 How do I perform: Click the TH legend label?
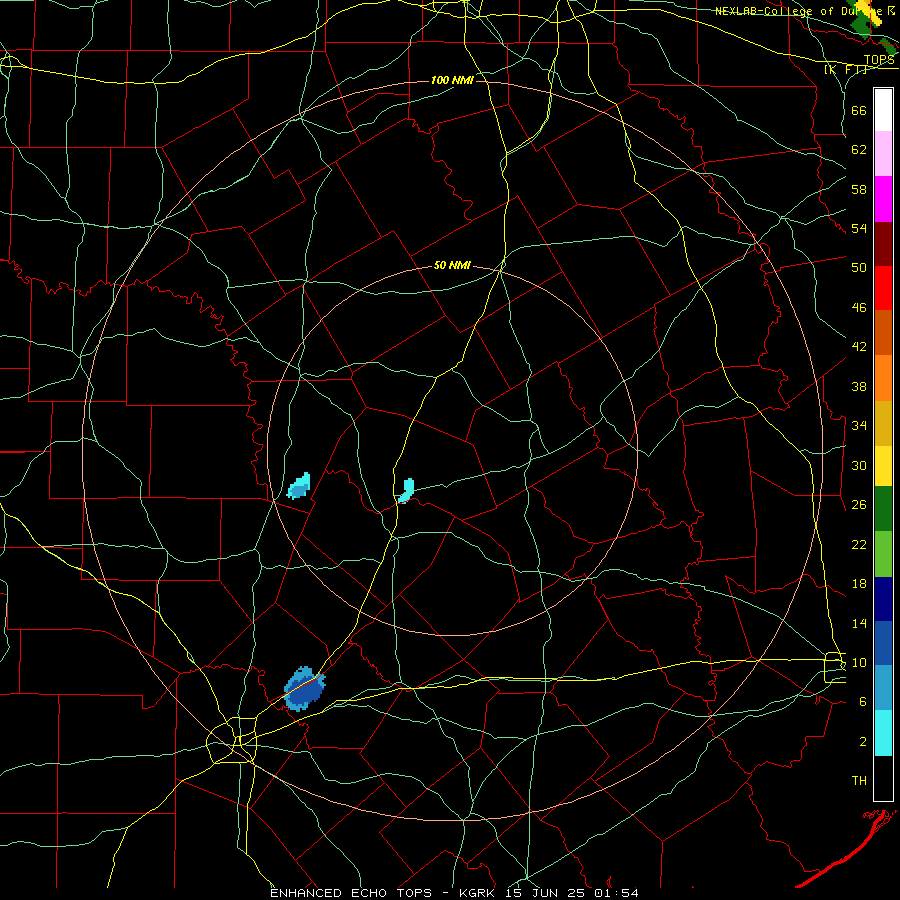[x=859, y=780]
